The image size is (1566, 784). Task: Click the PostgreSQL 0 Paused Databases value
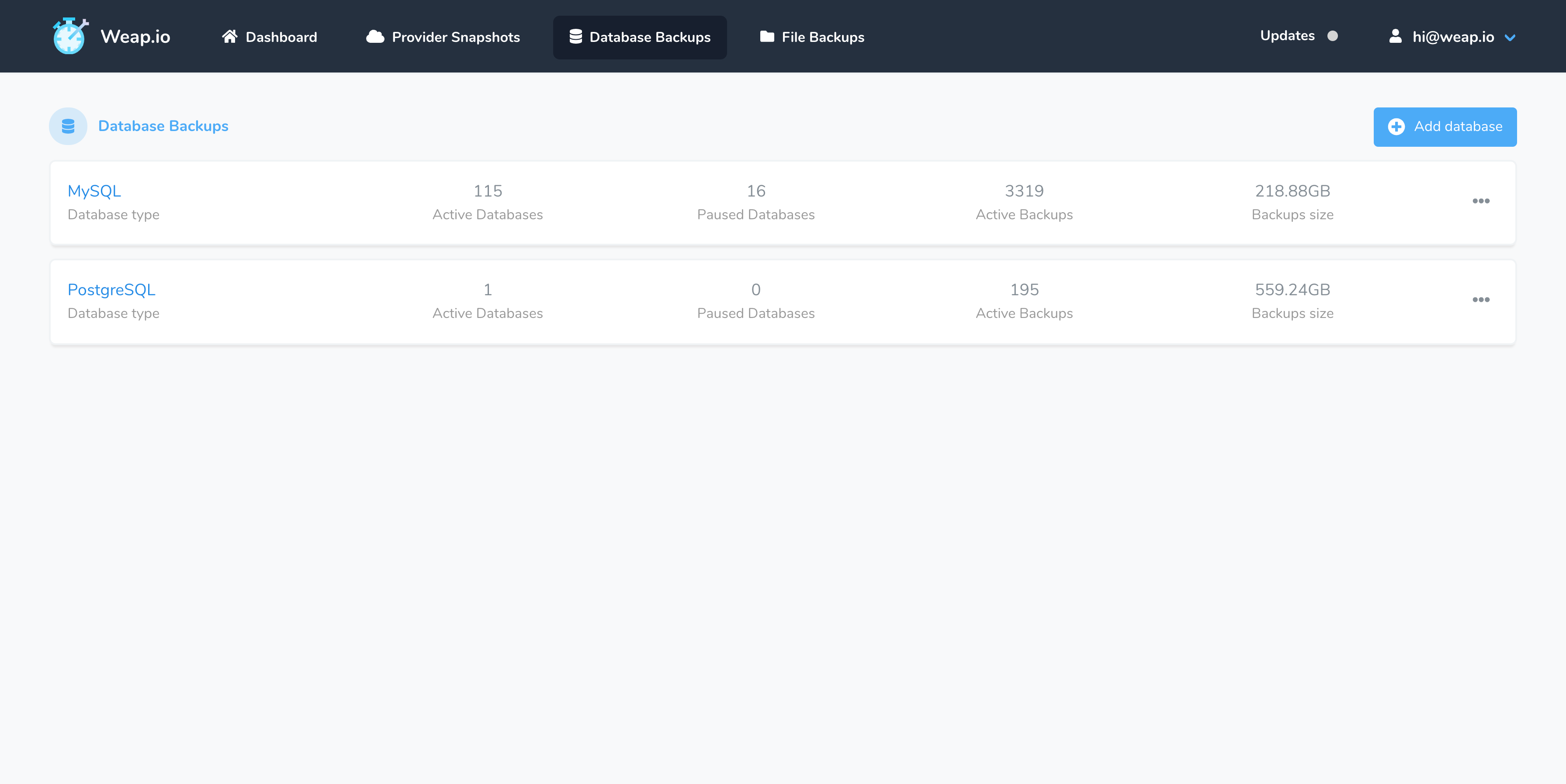pyautogui.click(x=755, y=289)
